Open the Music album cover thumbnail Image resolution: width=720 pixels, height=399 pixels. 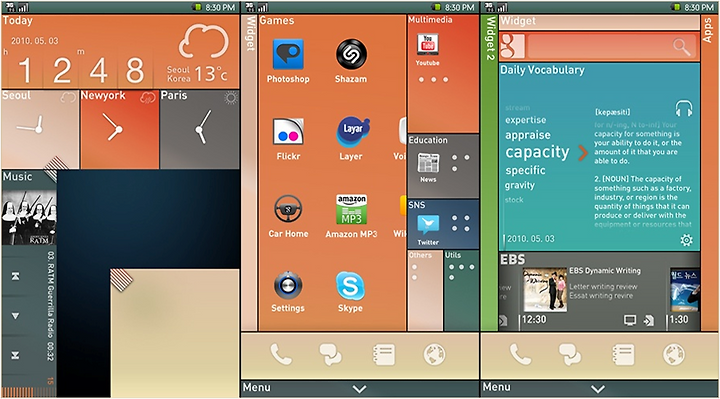[29, 217]
